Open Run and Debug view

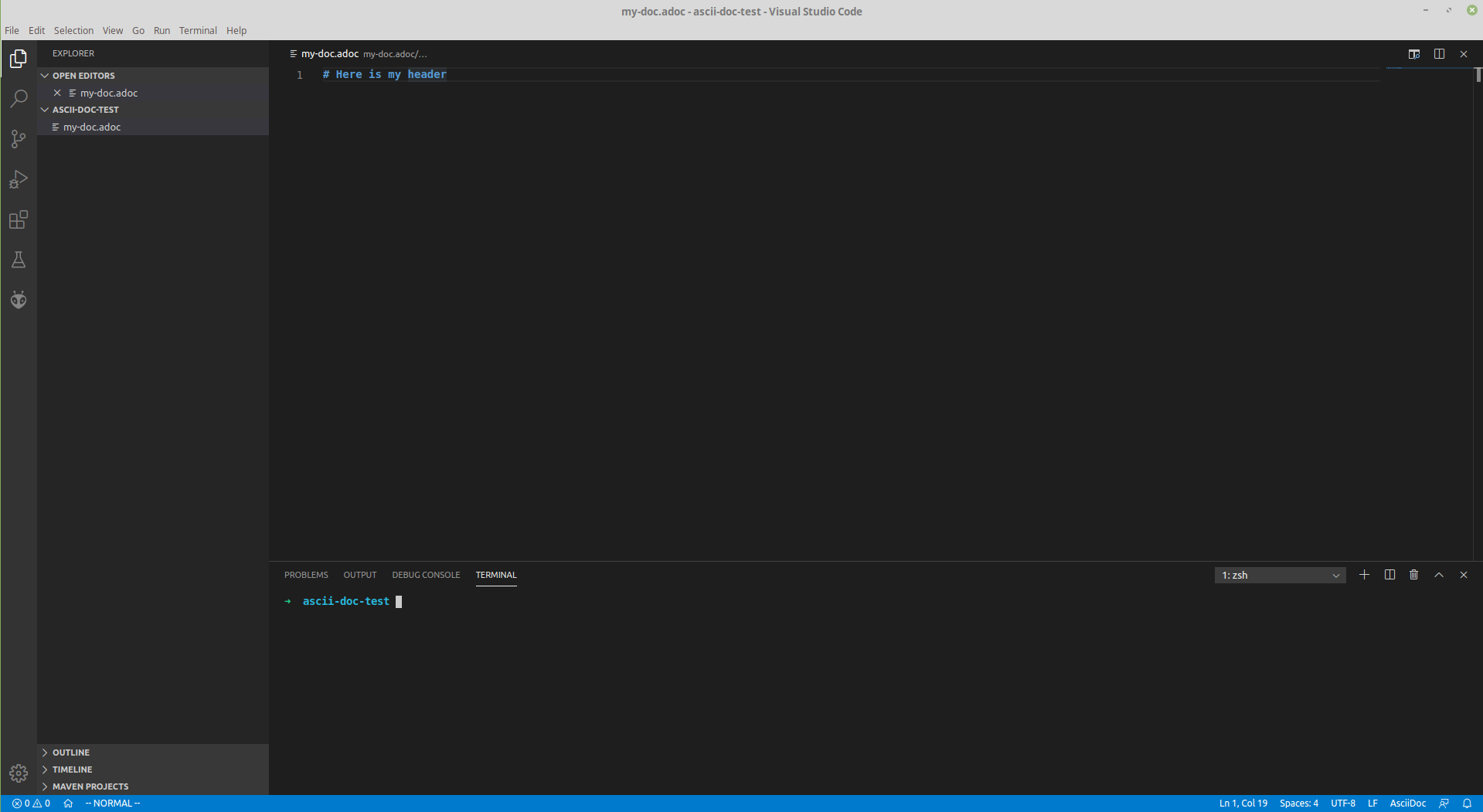[19, 179]
